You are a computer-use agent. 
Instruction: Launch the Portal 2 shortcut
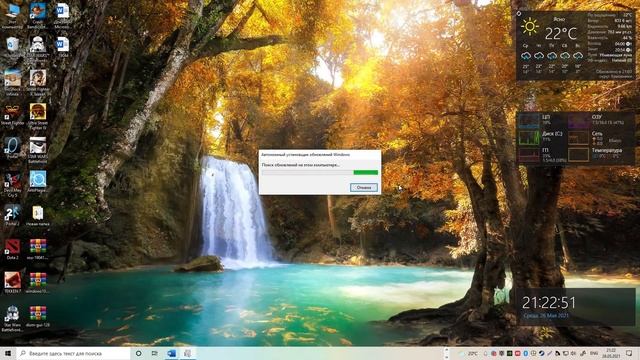pos(13,216)
